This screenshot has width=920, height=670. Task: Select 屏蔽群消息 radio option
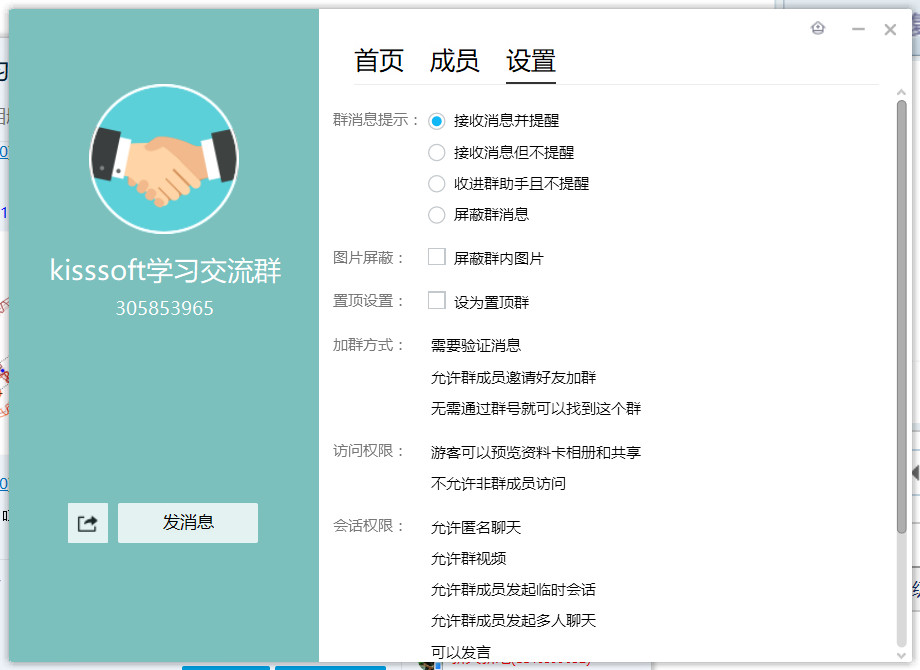pos(437,215)
